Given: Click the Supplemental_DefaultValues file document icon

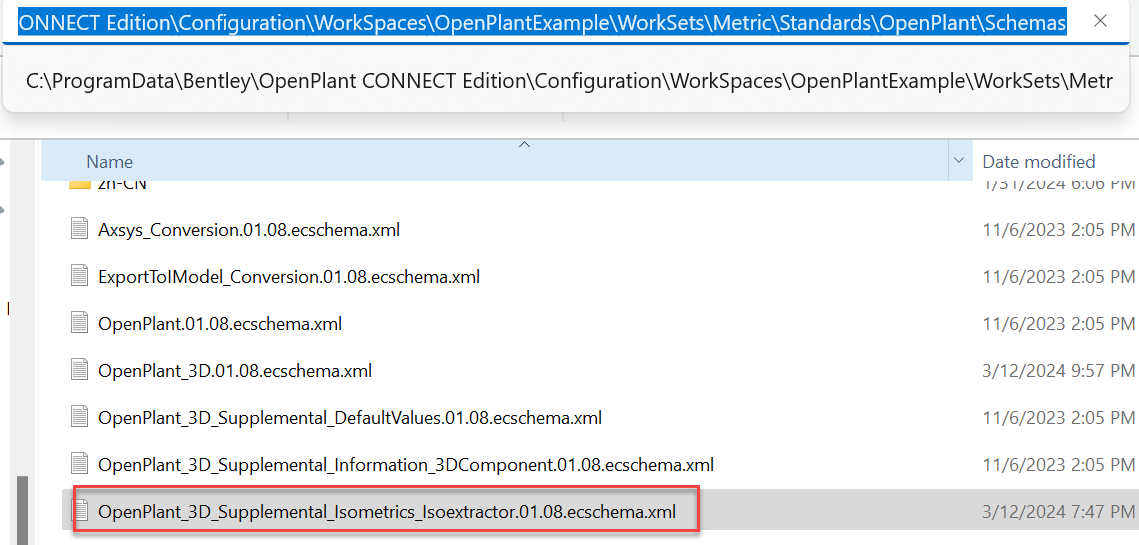Looking at the screenshot, I should tap(79, 418).
